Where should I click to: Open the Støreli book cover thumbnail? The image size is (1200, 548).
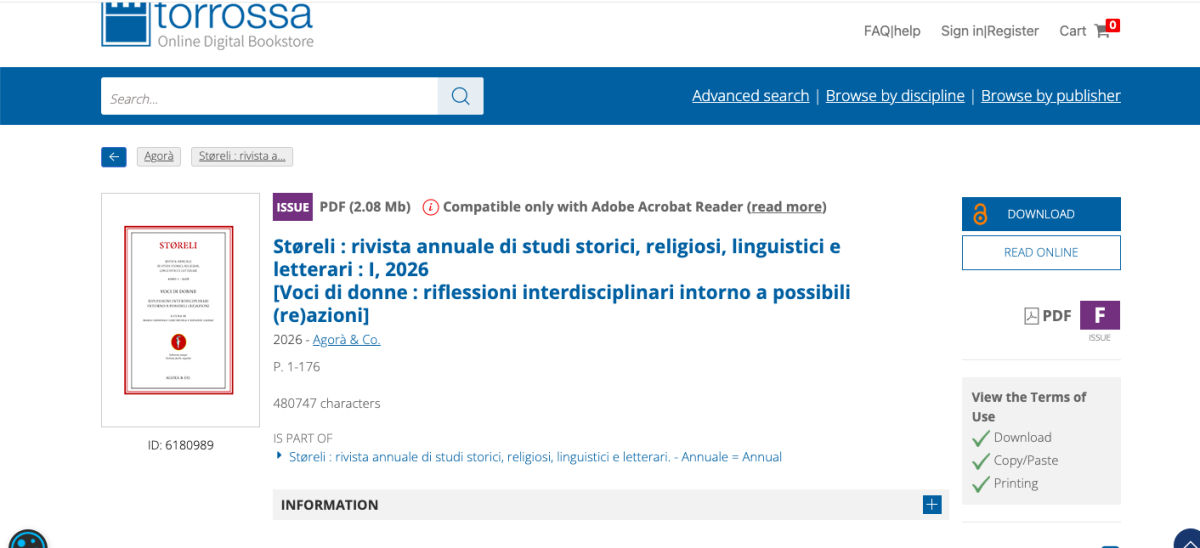click(179, 310)
